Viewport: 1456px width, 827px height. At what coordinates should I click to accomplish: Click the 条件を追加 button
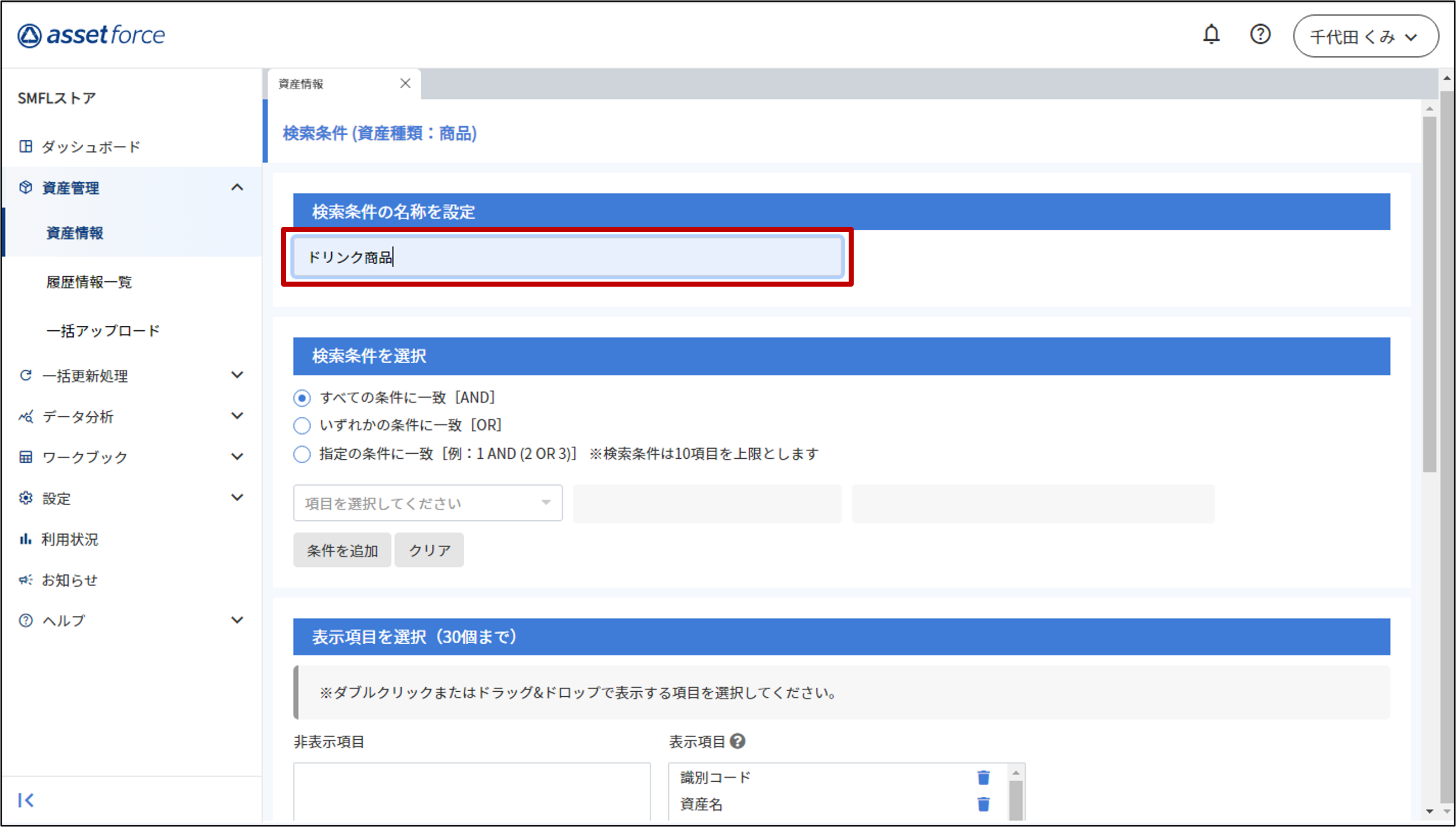(x=342, y=550)
